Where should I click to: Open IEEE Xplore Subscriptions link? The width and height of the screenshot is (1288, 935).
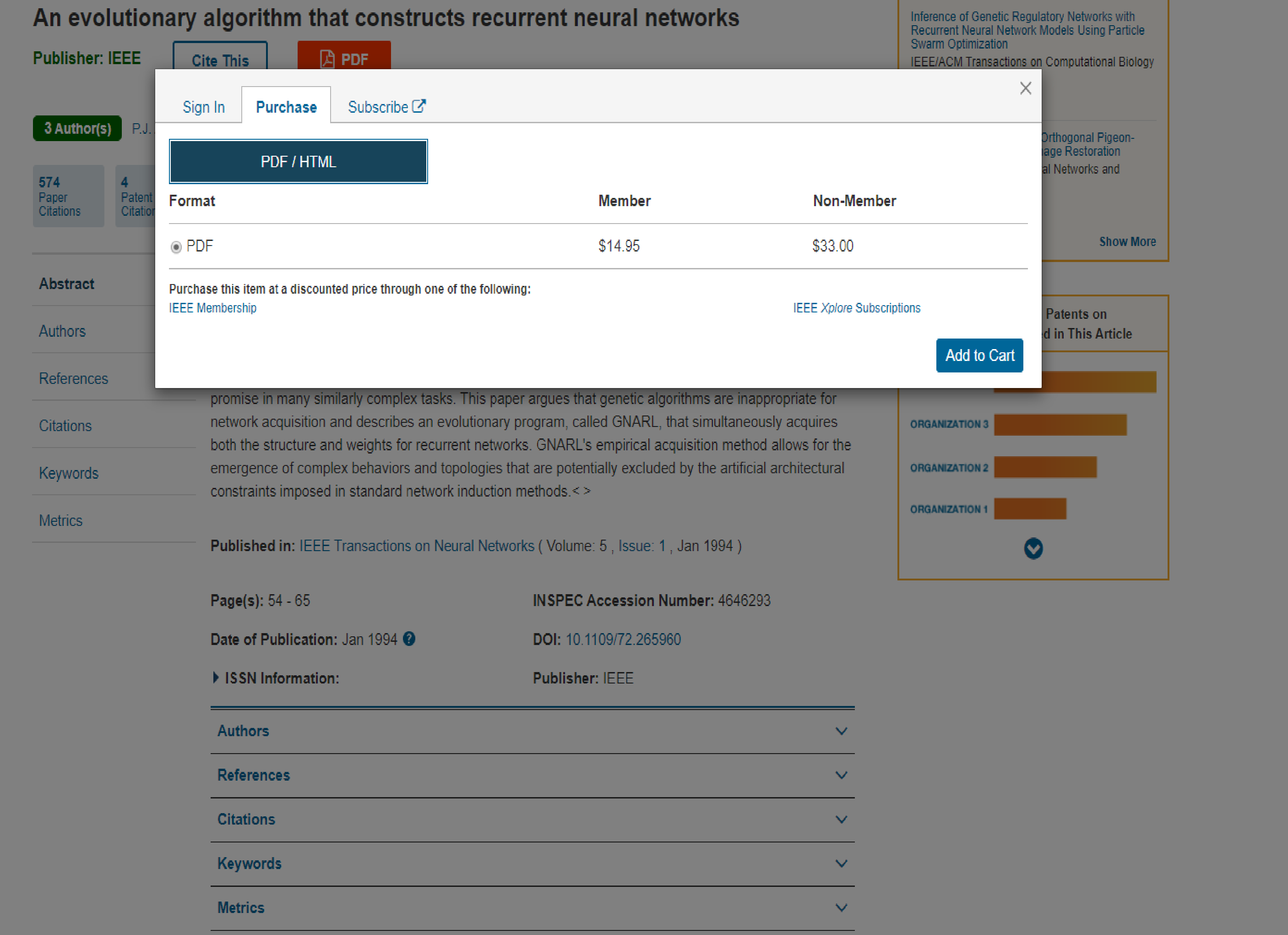(856, 308)
